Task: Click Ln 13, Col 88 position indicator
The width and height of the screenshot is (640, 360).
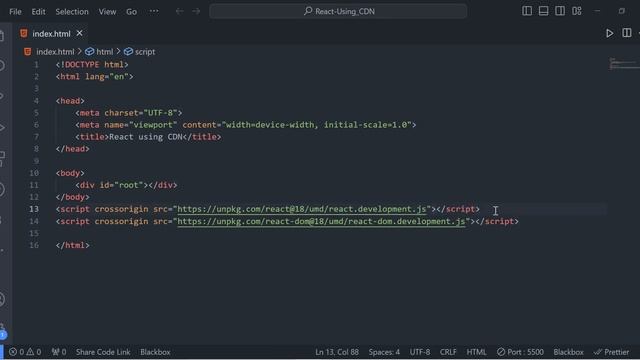Action: point(337,352)
